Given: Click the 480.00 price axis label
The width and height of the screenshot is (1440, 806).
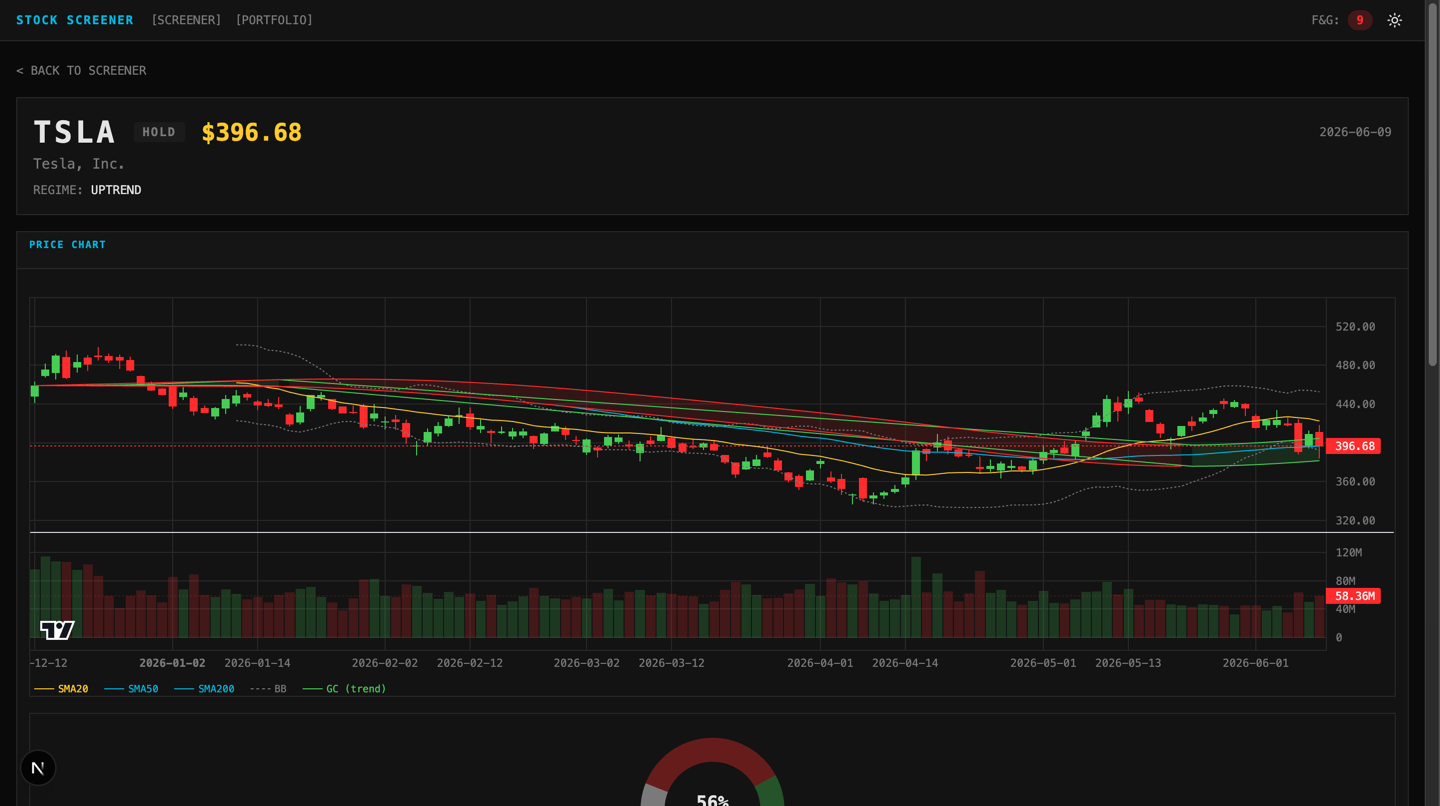Looking at the screenshot, I should coord(1355,366).
